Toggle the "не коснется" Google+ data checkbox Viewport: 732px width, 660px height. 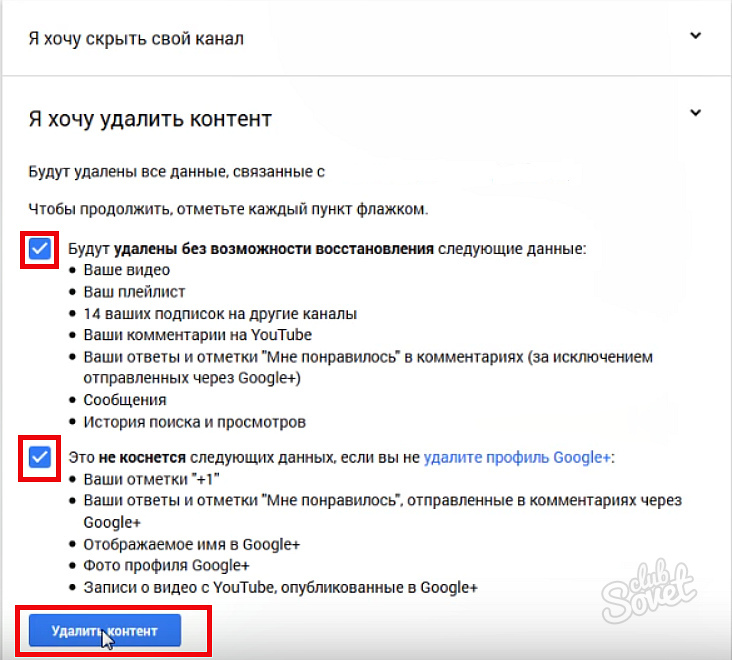point(40,458)
